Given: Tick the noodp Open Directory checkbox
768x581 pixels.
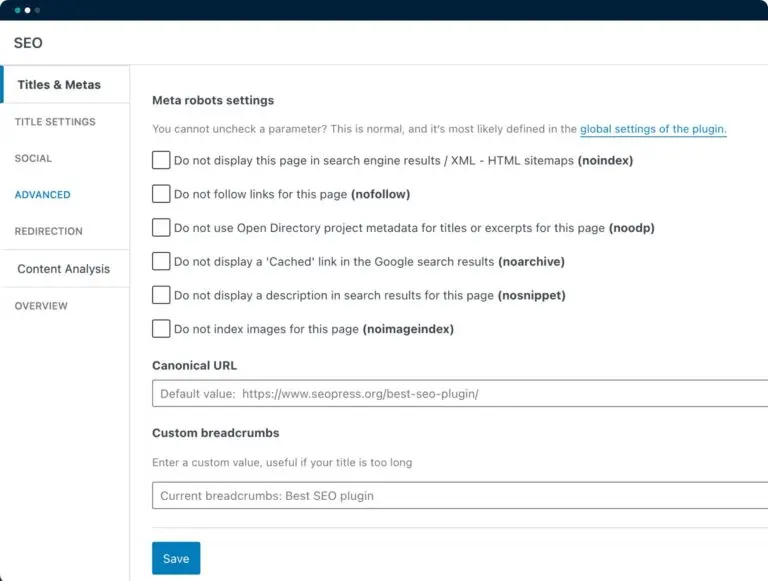Looking at the screenshot, I should (161, 228).
